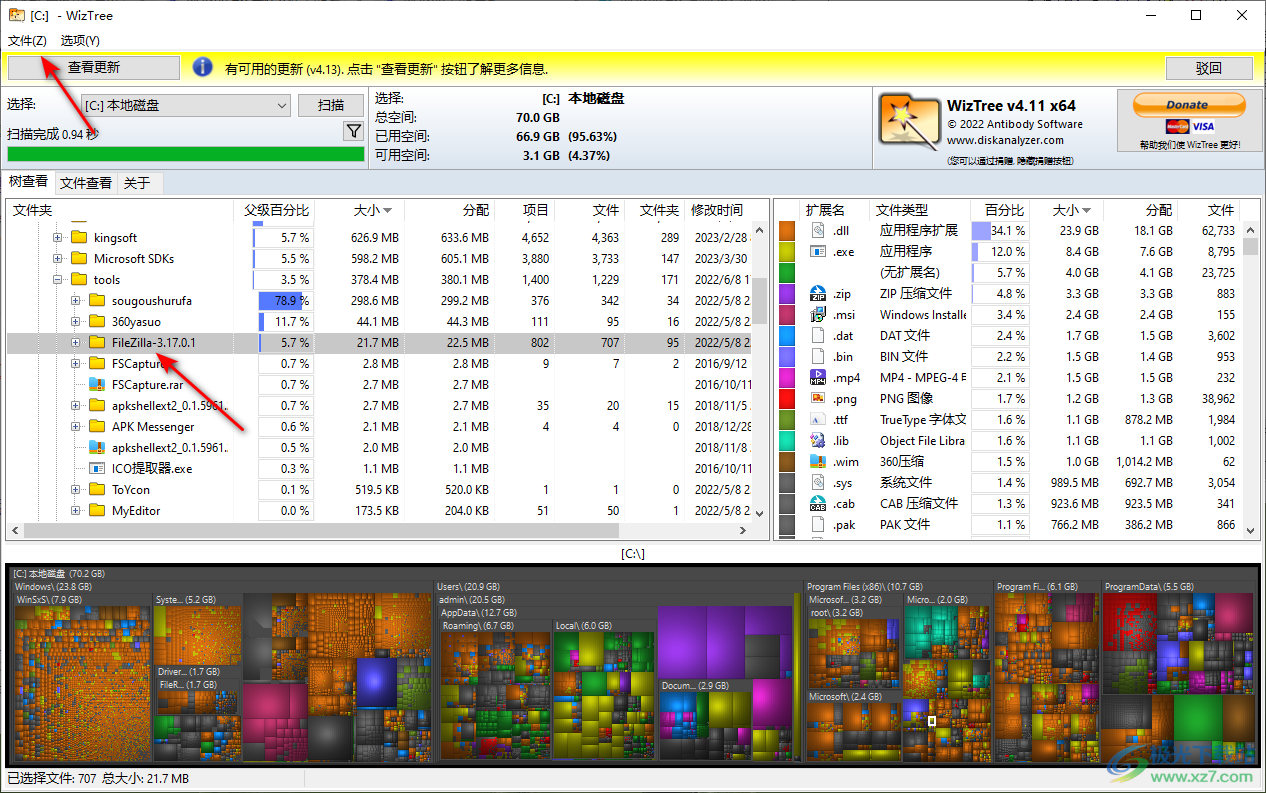
Task: Click the ToYcon folder icon
Action: point(97,490)
